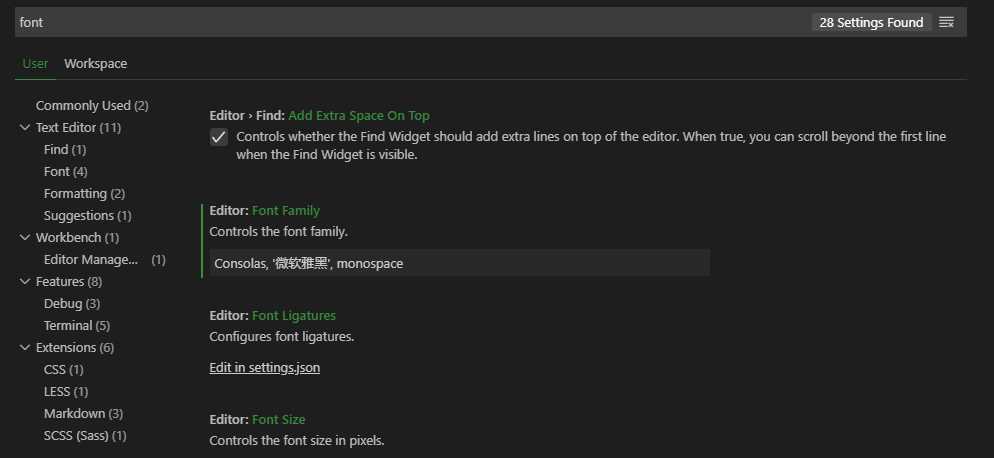Open Edit in settings.json link
This screenshot has width=994, height=458.
click(264, 368)
